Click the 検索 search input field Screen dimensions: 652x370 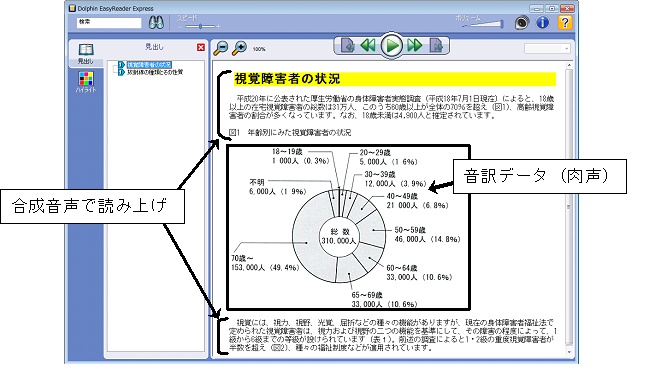109,22
